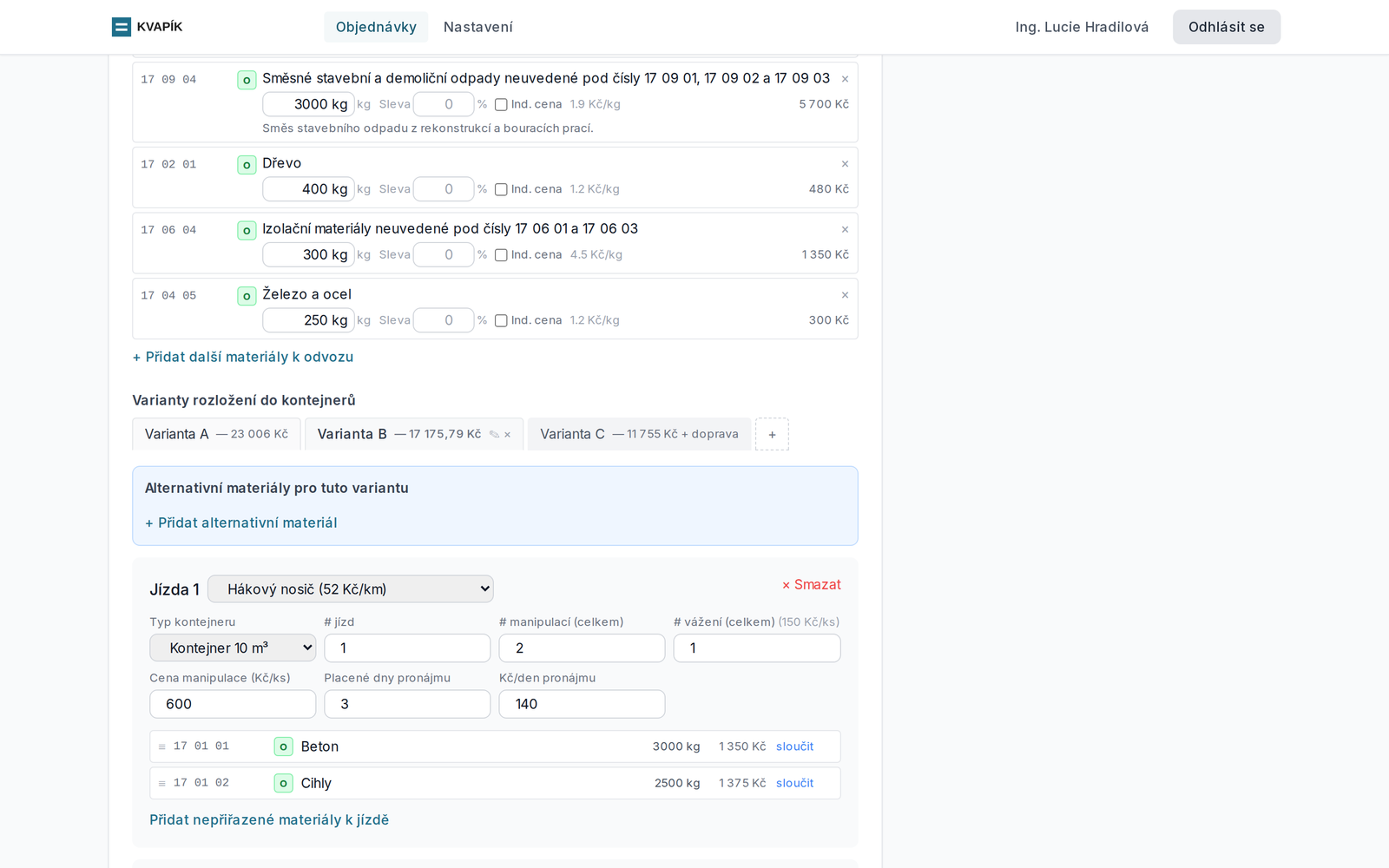Check Ind. cena for the 17 09 04 waste
This screenshot has width=1389, height=868.
pos(501,104)
